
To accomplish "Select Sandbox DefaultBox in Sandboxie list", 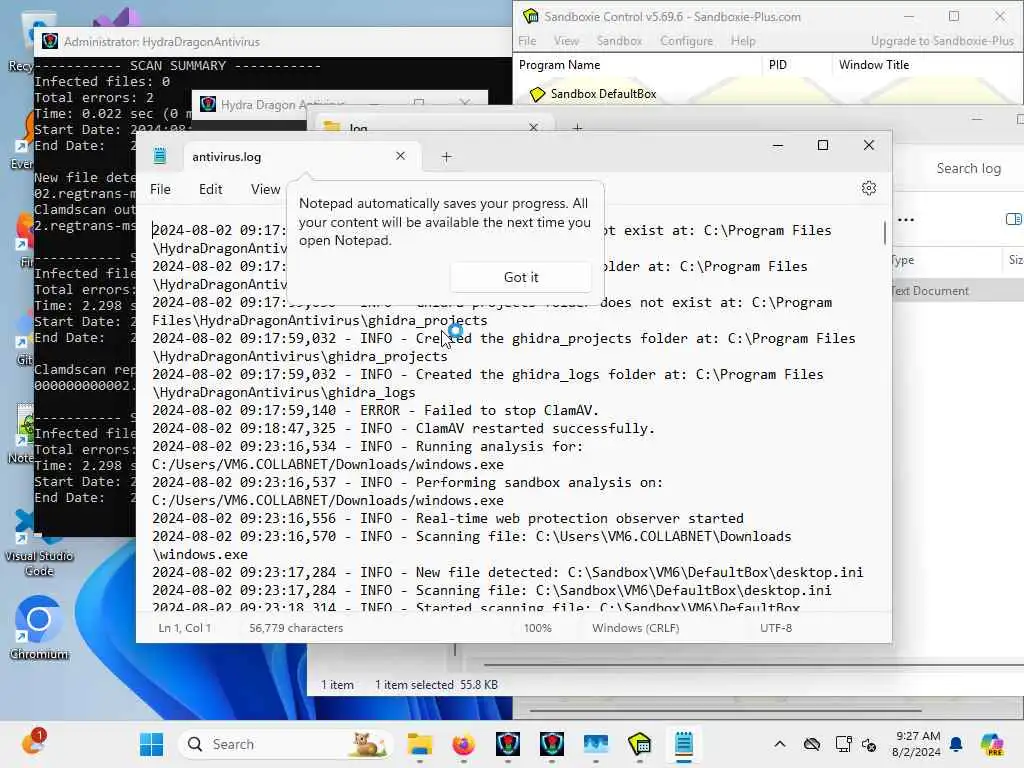I will 603,94.
